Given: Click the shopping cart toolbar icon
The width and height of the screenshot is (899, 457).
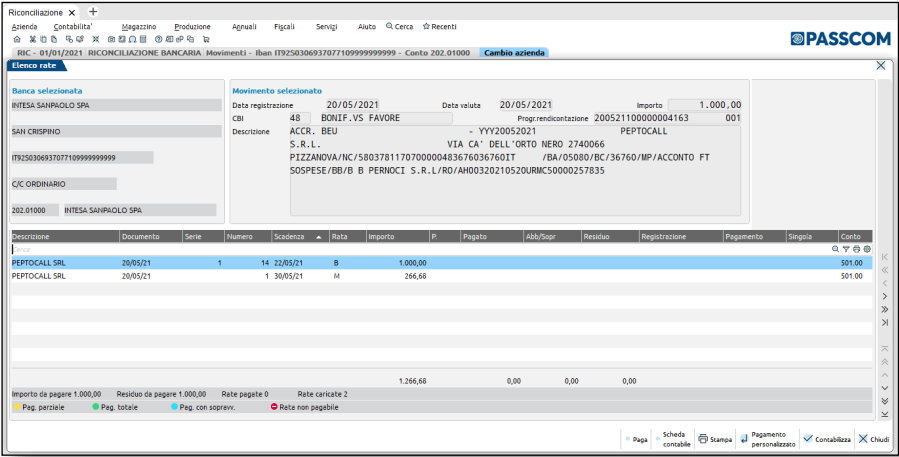Looking at the screenshot, I should (x=206, y=39).
